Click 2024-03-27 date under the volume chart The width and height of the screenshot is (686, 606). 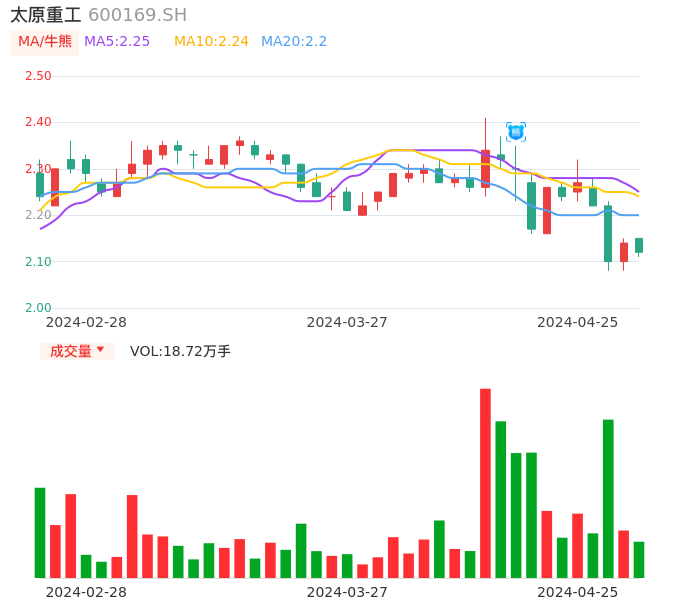point(347,592)
